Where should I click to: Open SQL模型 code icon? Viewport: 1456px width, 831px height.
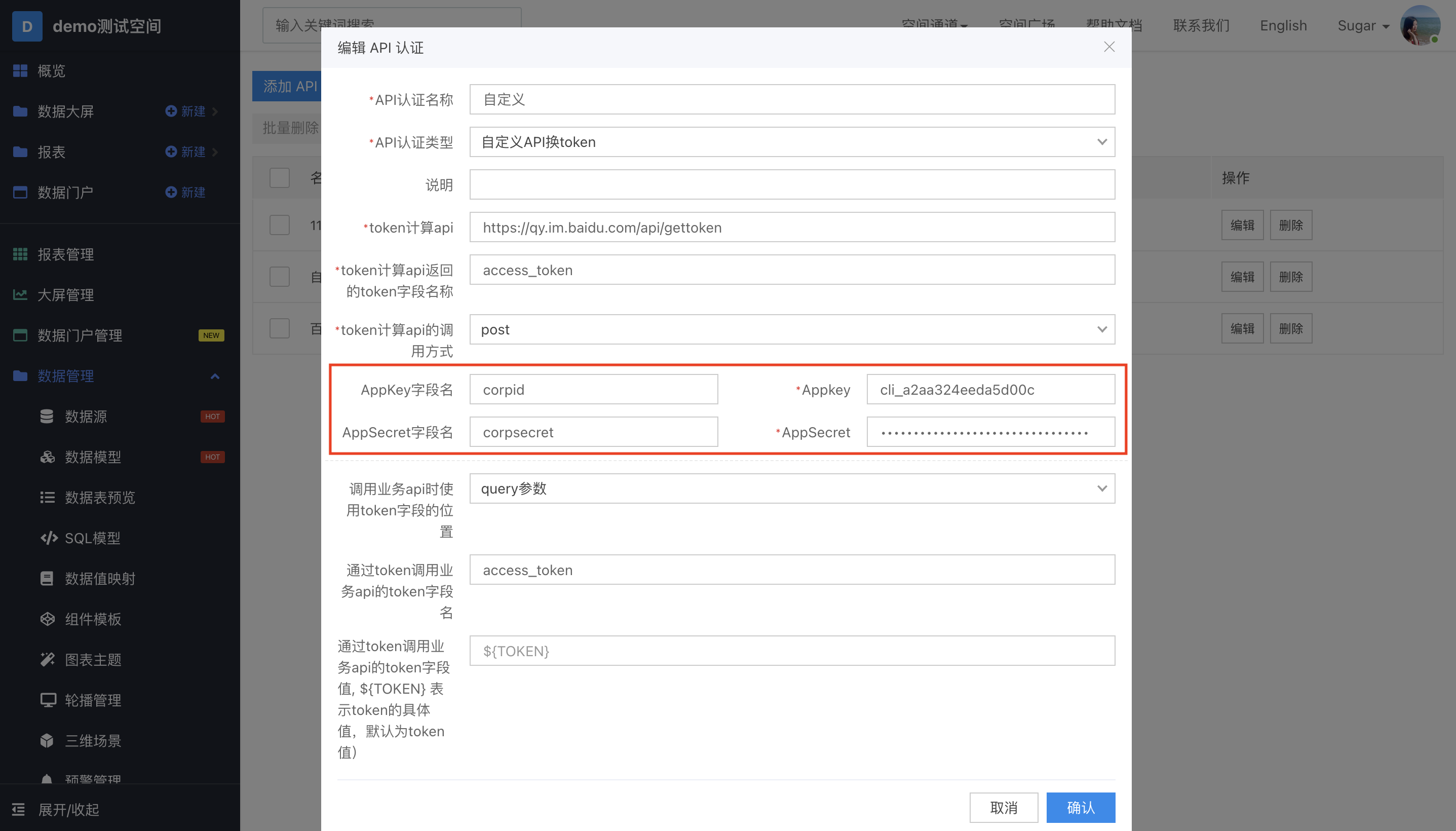point(49,538)
